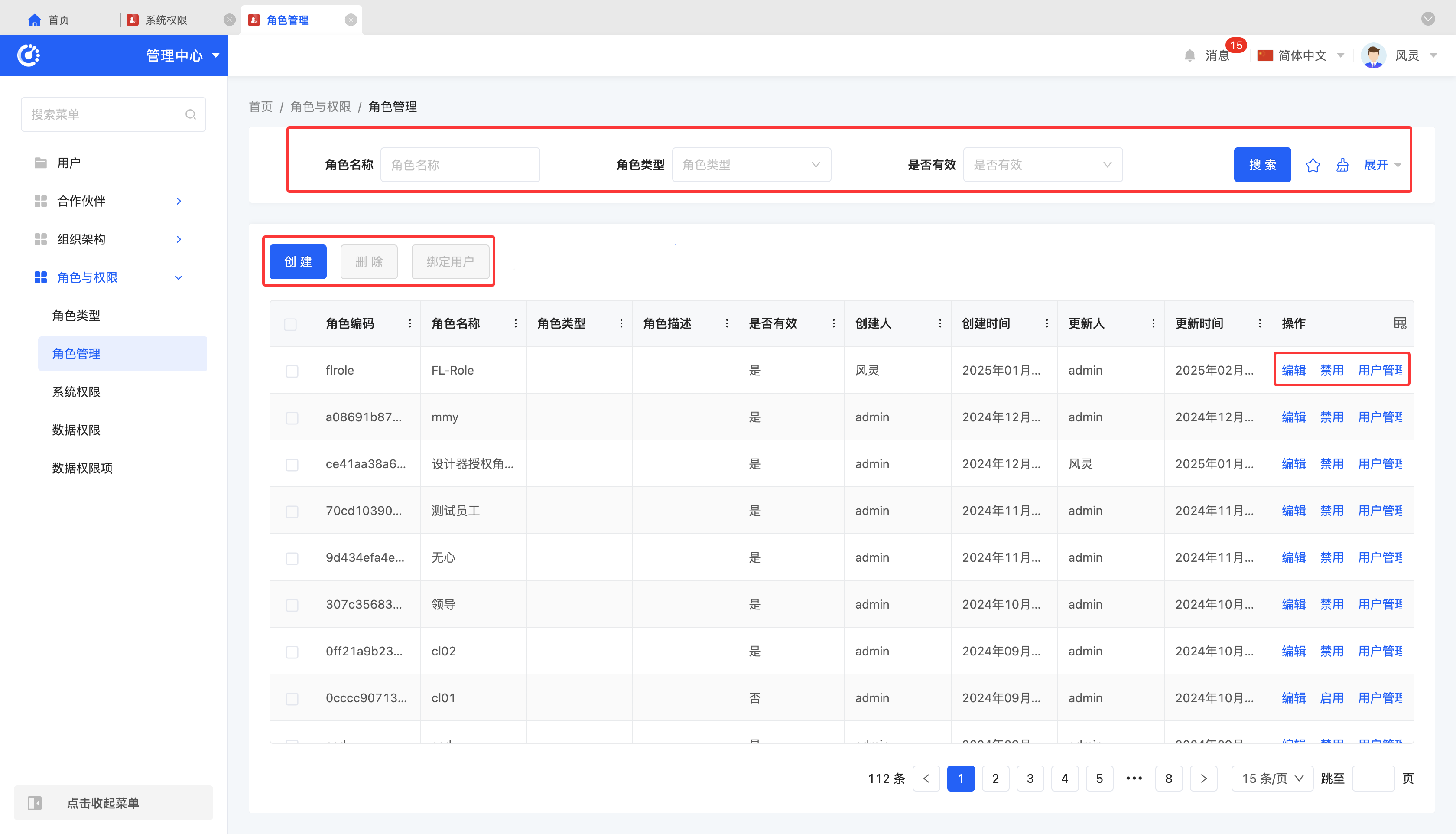Open 角色类型 in the sidebar menu

(76, 316)
